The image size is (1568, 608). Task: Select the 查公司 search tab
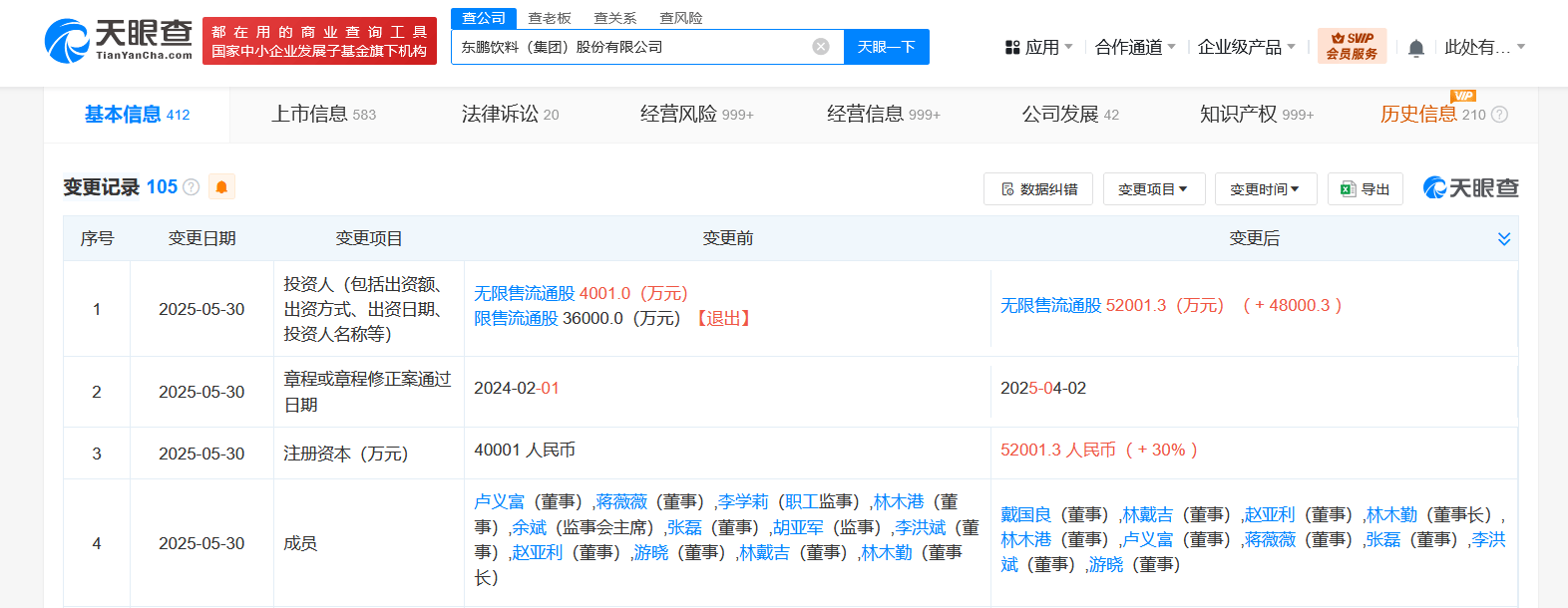click(484, 18)
